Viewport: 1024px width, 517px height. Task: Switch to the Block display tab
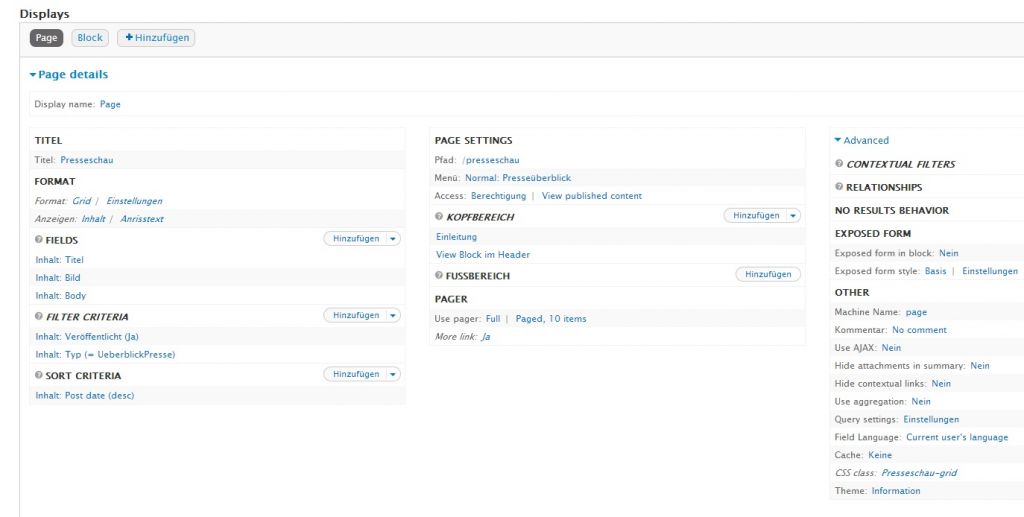[90, 38]
